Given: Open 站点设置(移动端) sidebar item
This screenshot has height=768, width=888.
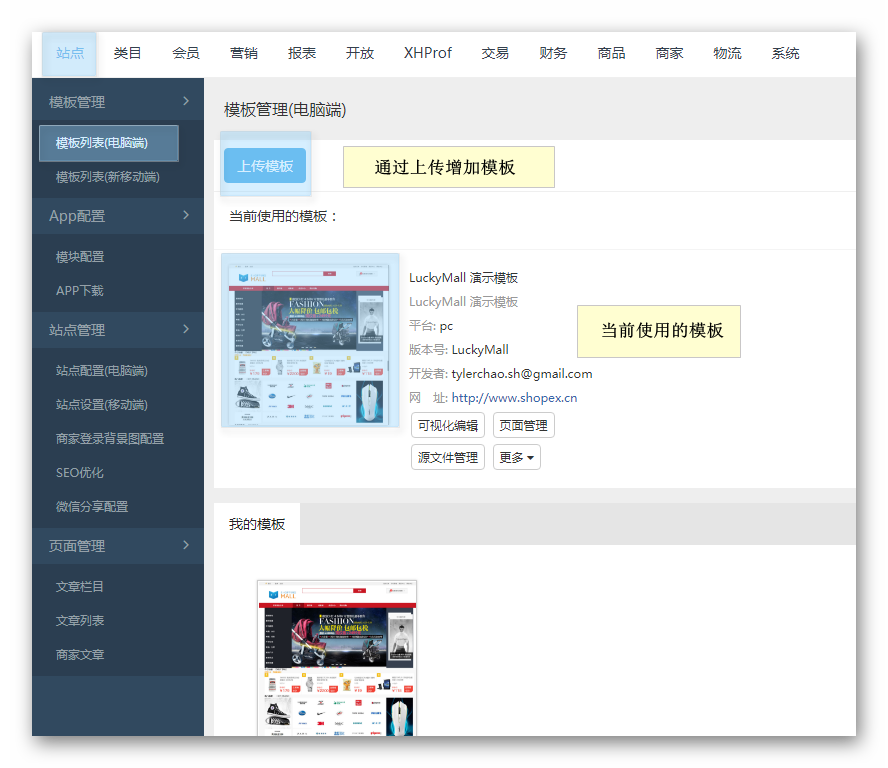Looking at the screenshot, I should (101, 405).
